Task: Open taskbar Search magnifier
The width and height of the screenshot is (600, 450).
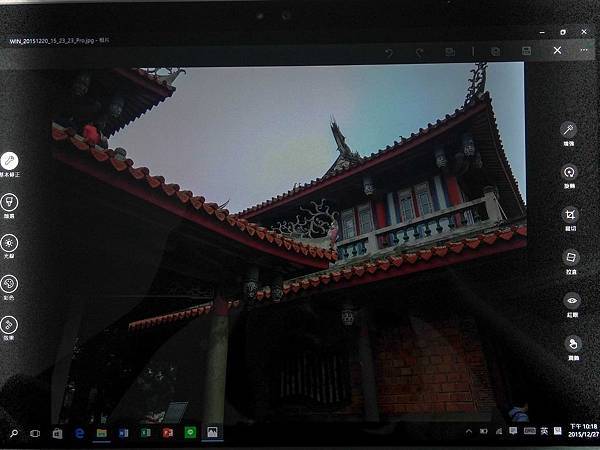Action: 14,434
